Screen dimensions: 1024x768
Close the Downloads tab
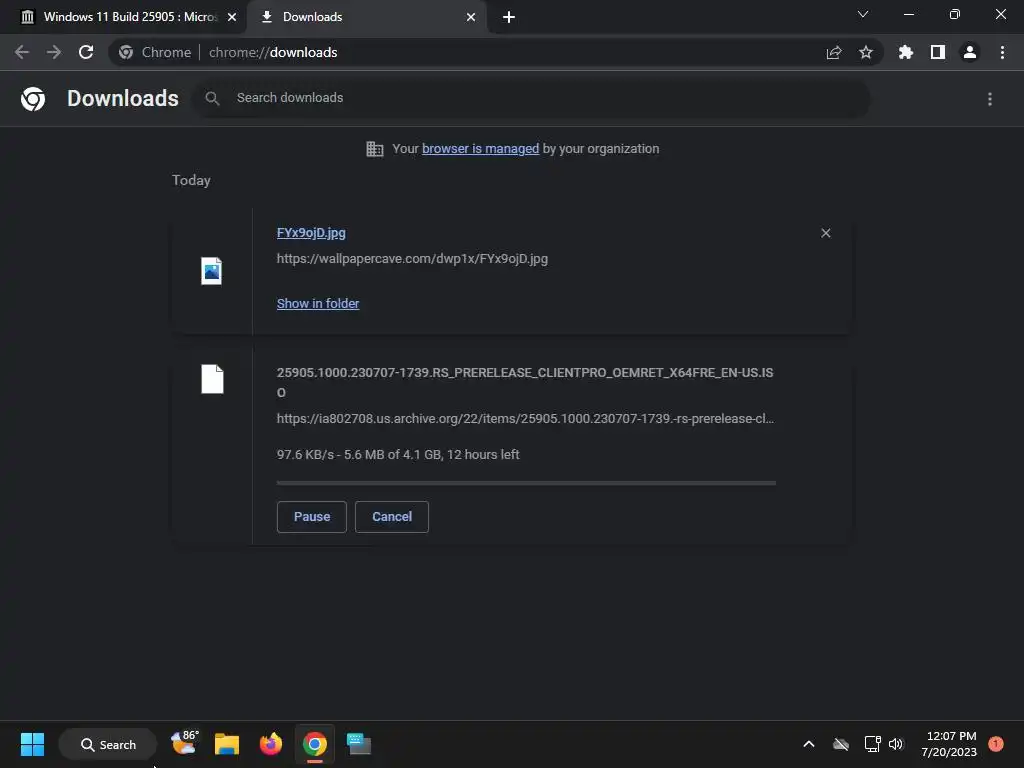(x=471, y=17)
